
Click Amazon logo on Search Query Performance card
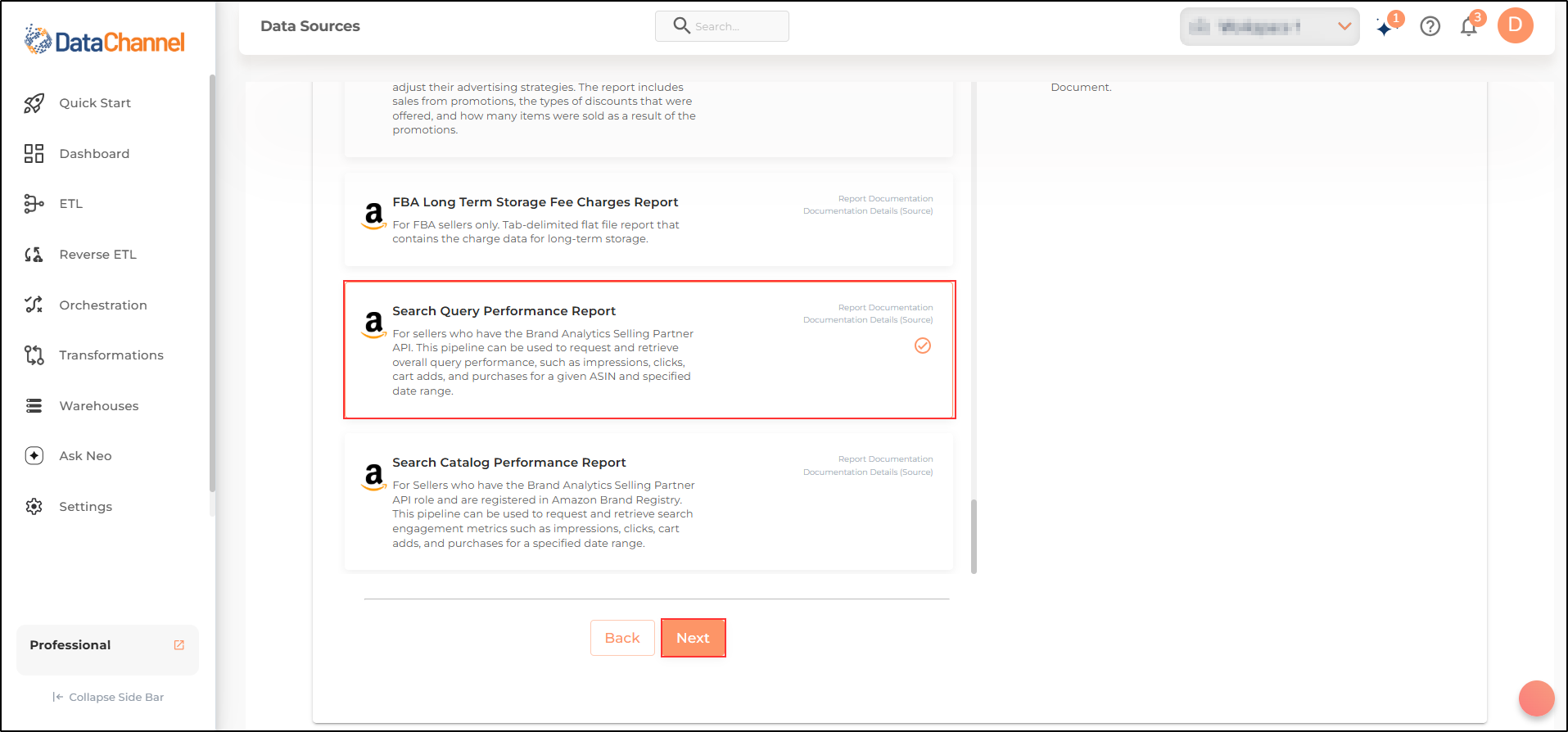(374, 324)
